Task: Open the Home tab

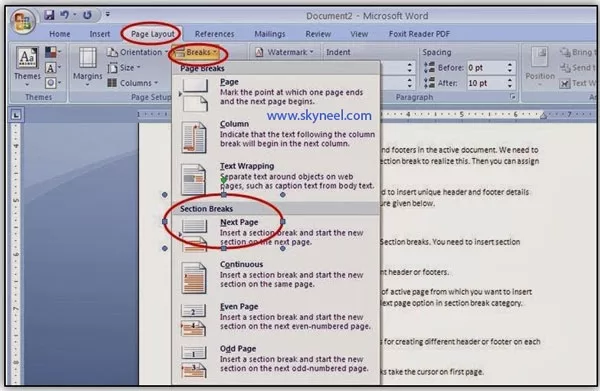Action: pyautogui.click(x=60, y=34)
